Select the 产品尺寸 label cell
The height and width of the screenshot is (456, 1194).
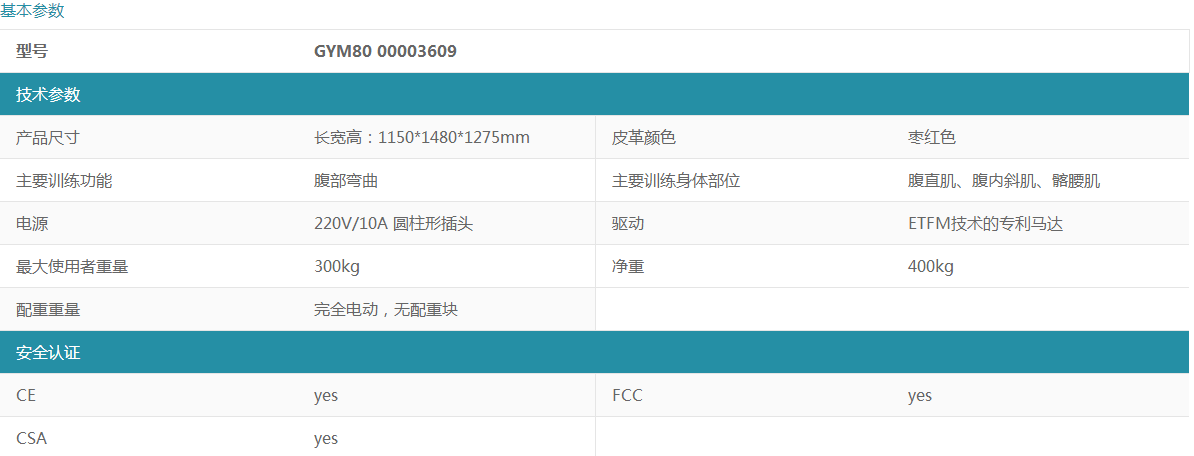[48, 138]
